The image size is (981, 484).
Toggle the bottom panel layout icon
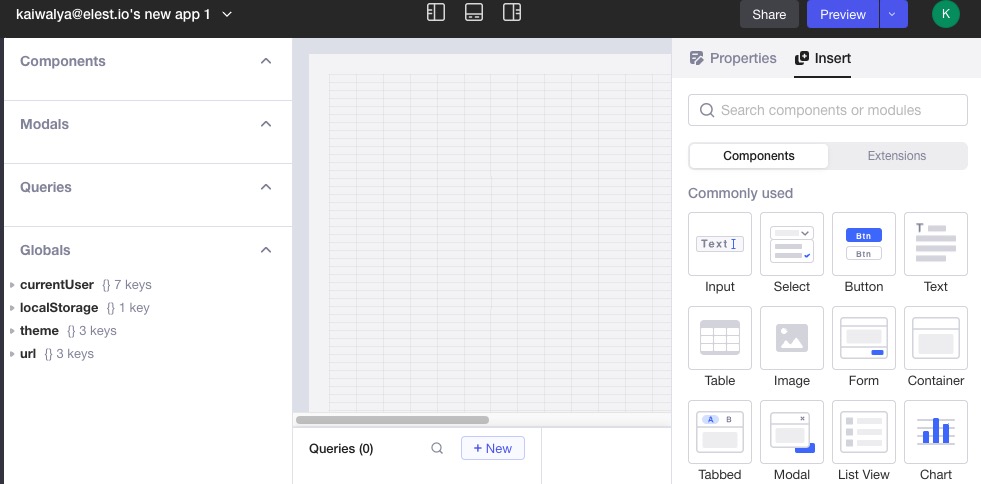(x=474, y=13)
